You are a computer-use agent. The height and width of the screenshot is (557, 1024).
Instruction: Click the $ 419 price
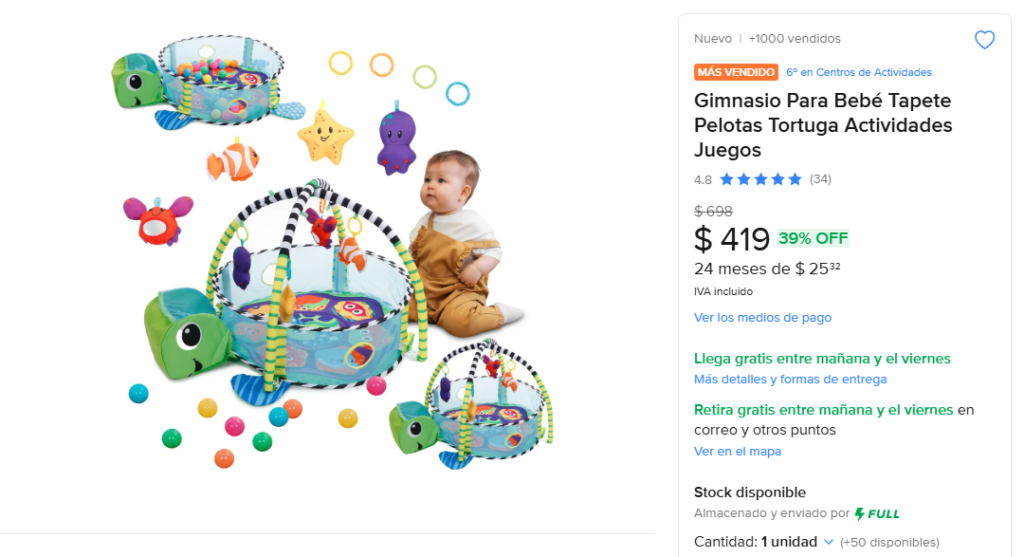[732, 239]
